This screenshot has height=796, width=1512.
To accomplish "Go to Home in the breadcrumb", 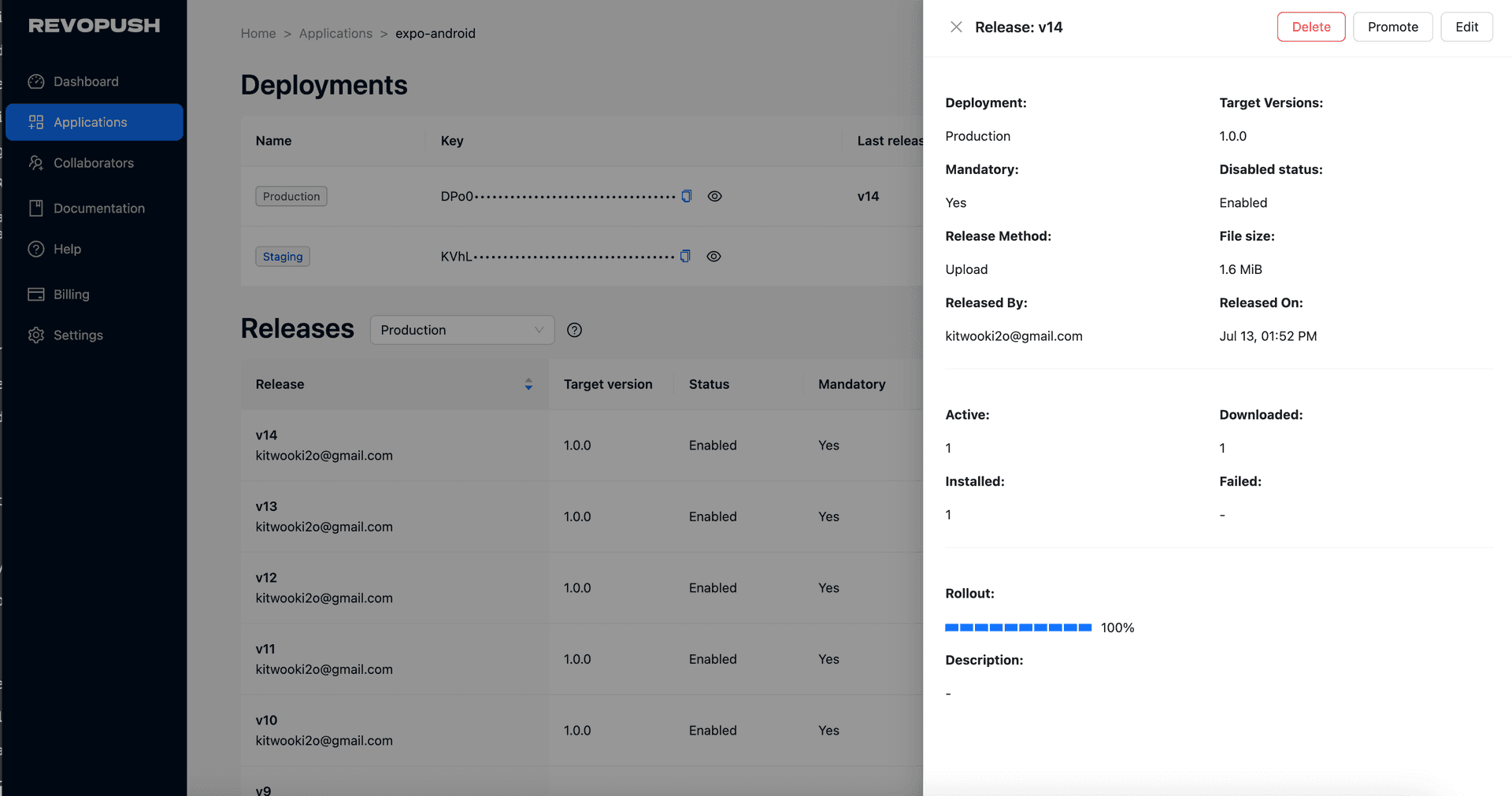I will pos(258,34).
